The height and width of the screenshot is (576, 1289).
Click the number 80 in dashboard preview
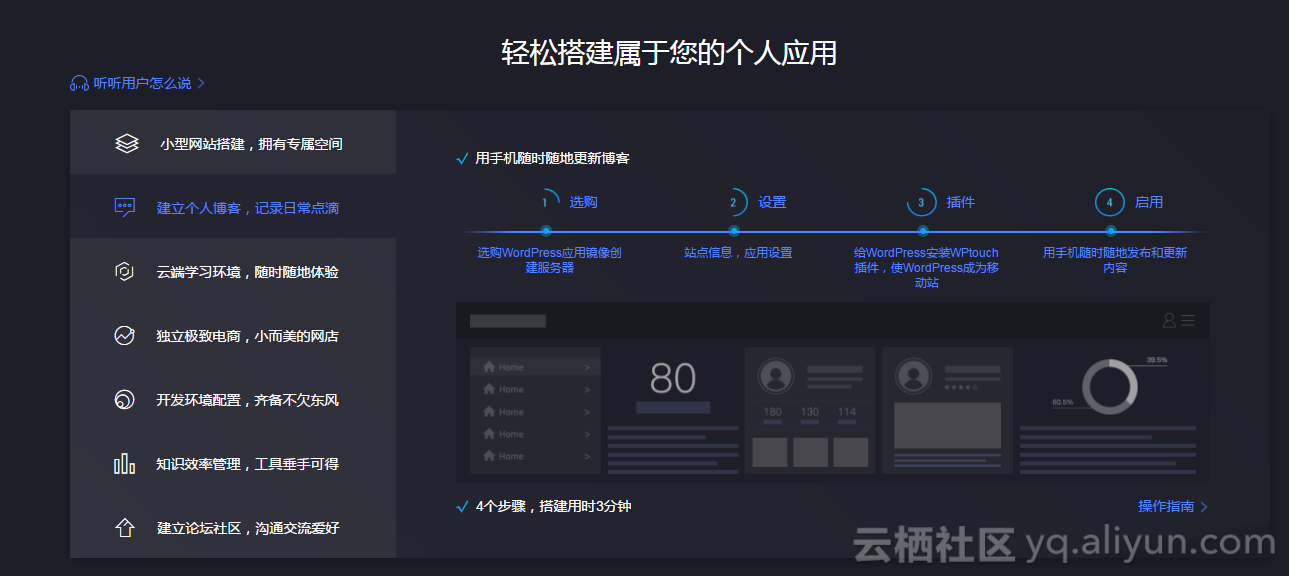pyautogui.click(x=673, y=379)
